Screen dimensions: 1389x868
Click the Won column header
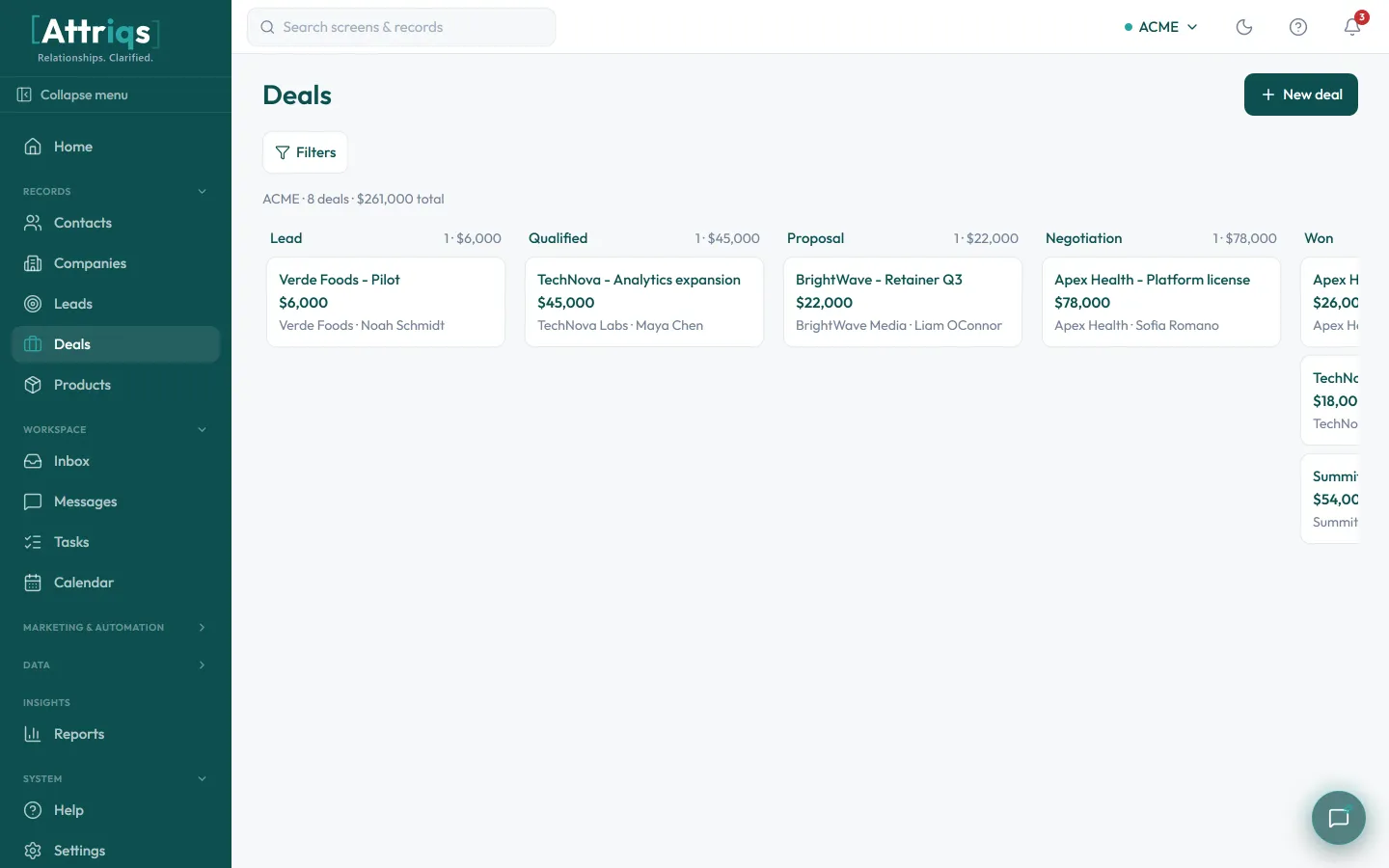coord(1319,238)
